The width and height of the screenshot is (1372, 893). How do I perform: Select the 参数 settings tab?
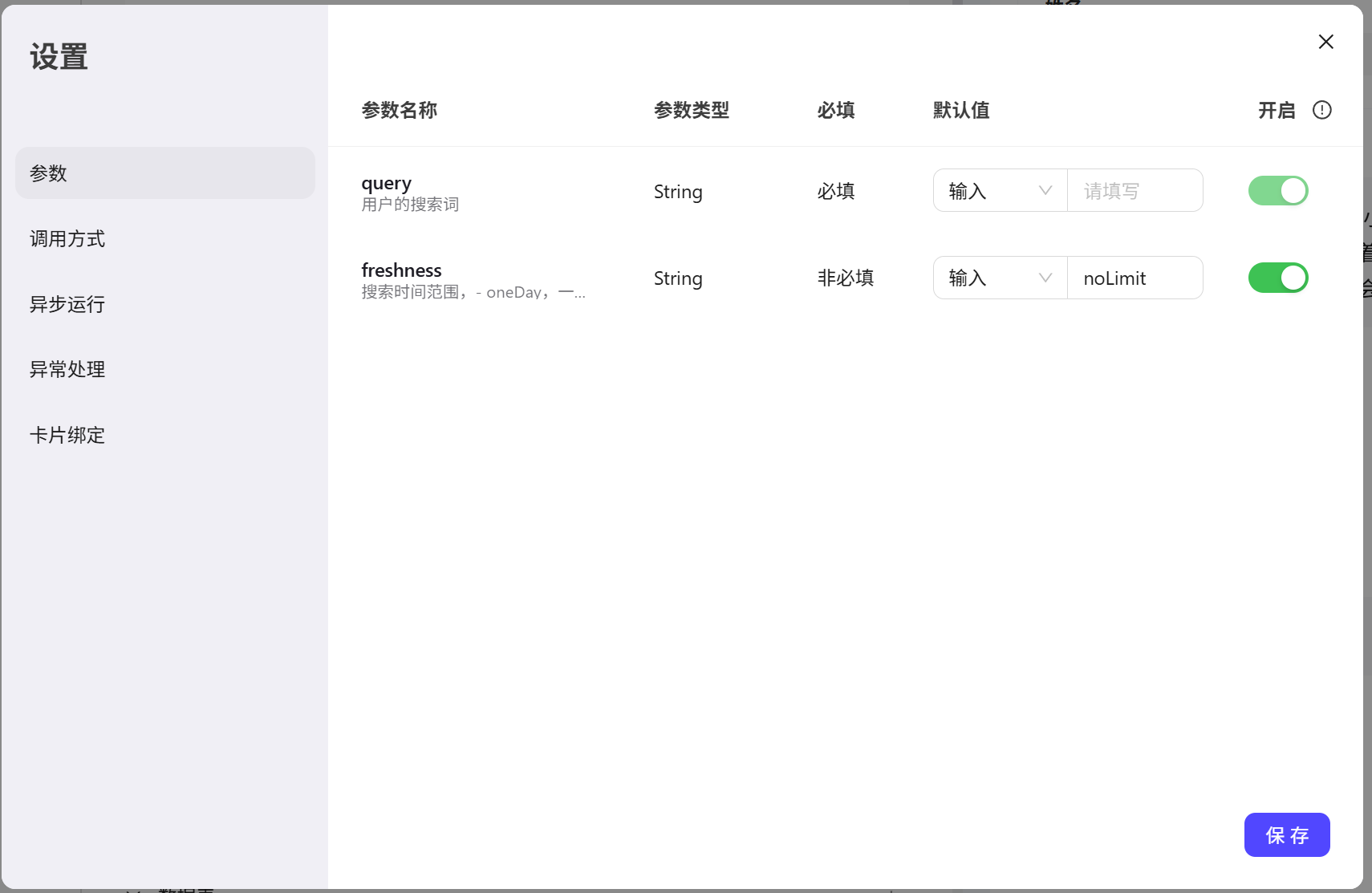pyautogui.click(x=164, y=173)
